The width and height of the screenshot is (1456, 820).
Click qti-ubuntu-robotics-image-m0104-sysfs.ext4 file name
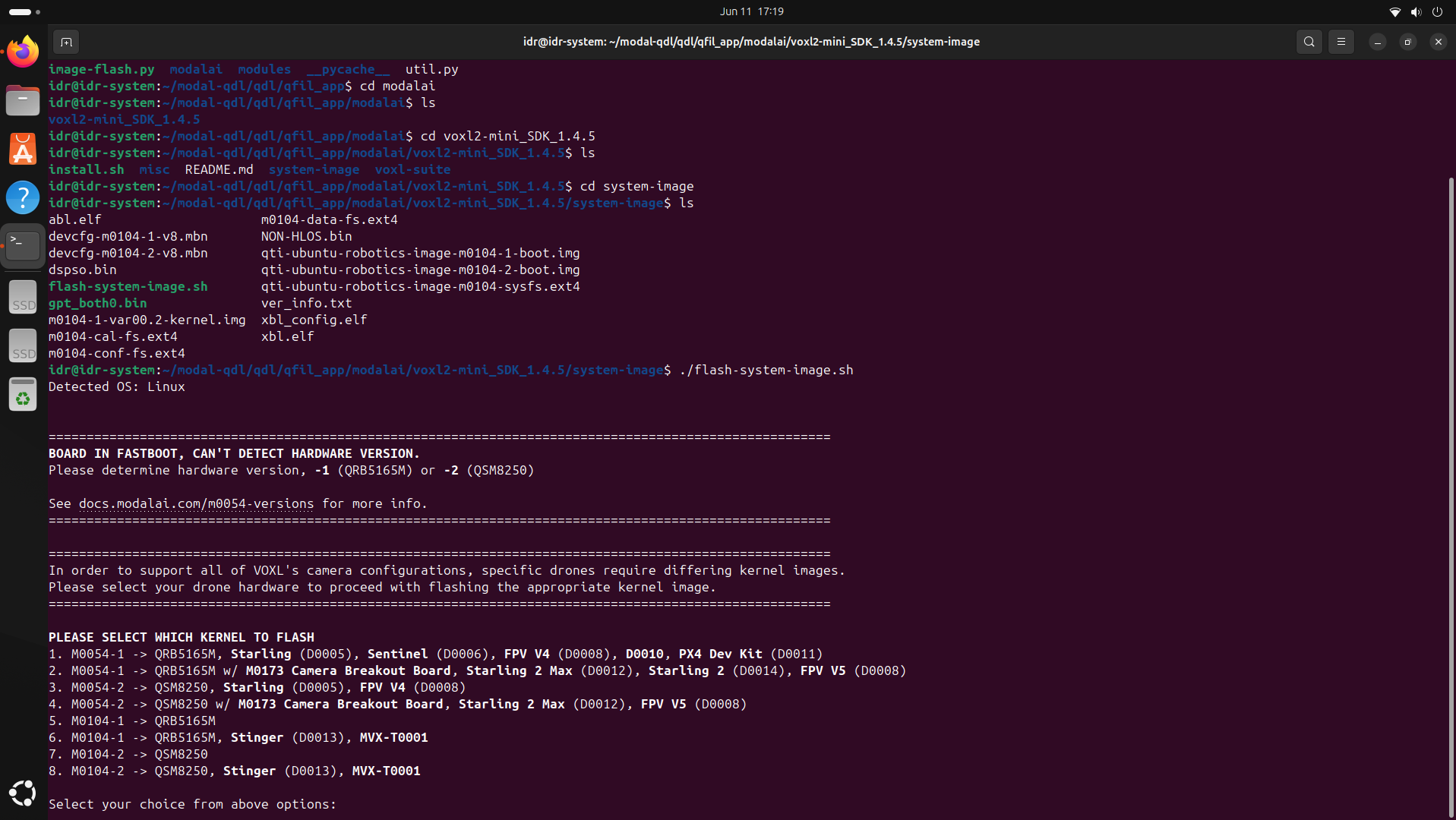pyautogui.click(x=420, y=286)
